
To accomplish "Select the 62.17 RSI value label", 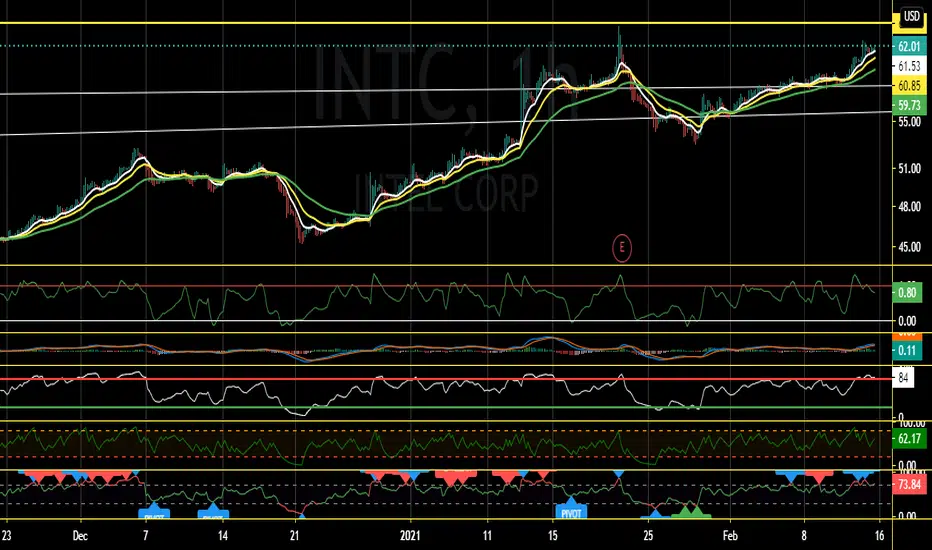I will pos(909,439).
